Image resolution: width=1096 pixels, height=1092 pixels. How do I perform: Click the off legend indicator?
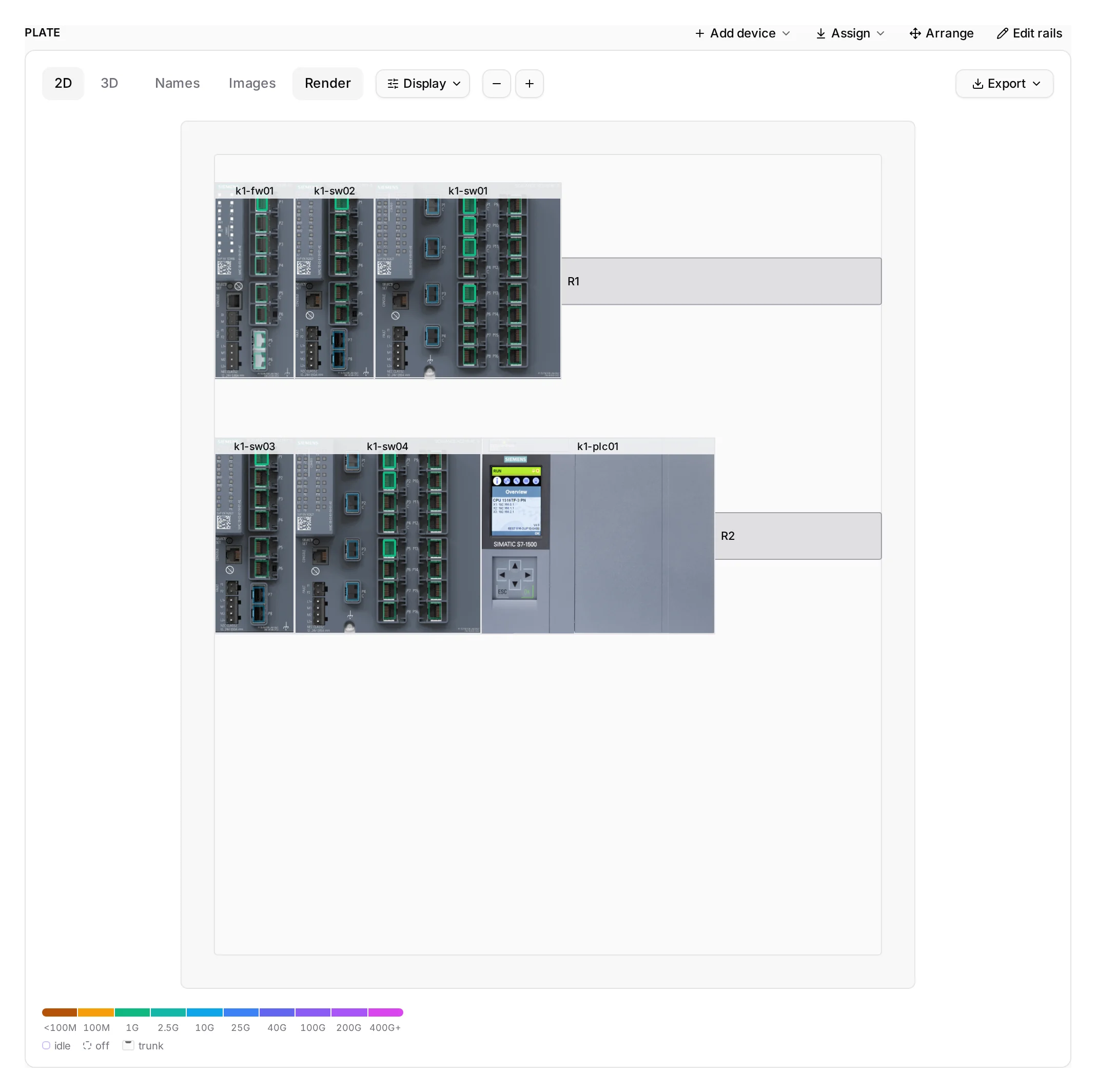(x=96, y=1046)
